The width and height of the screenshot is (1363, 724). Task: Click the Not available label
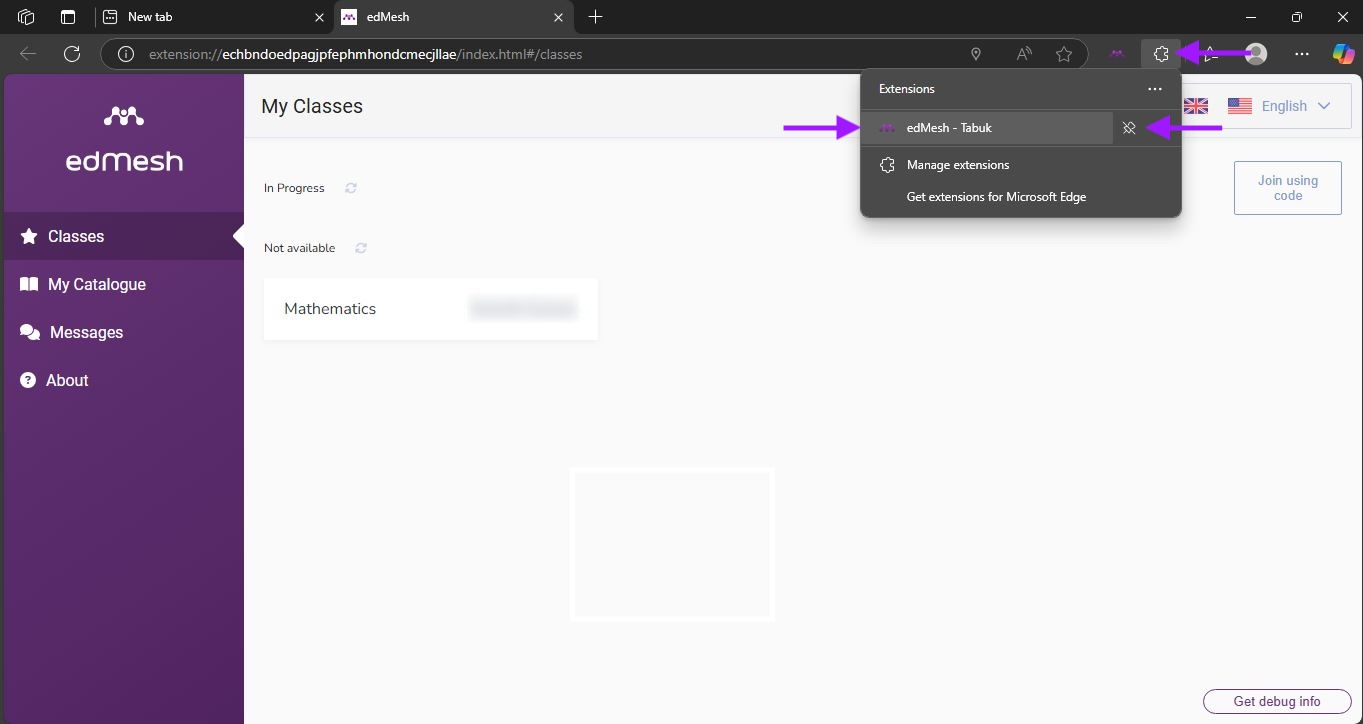[x=300, y=248]
